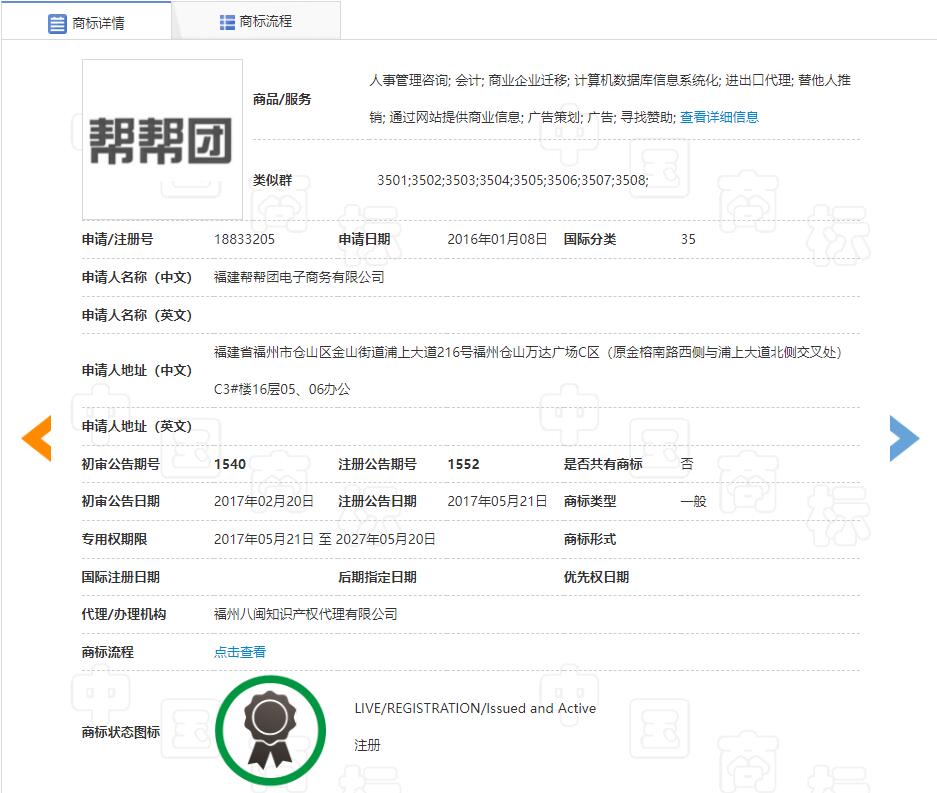Select the 申请/注册号 label
Screen dimensions: 937x793
click(118, 240)
